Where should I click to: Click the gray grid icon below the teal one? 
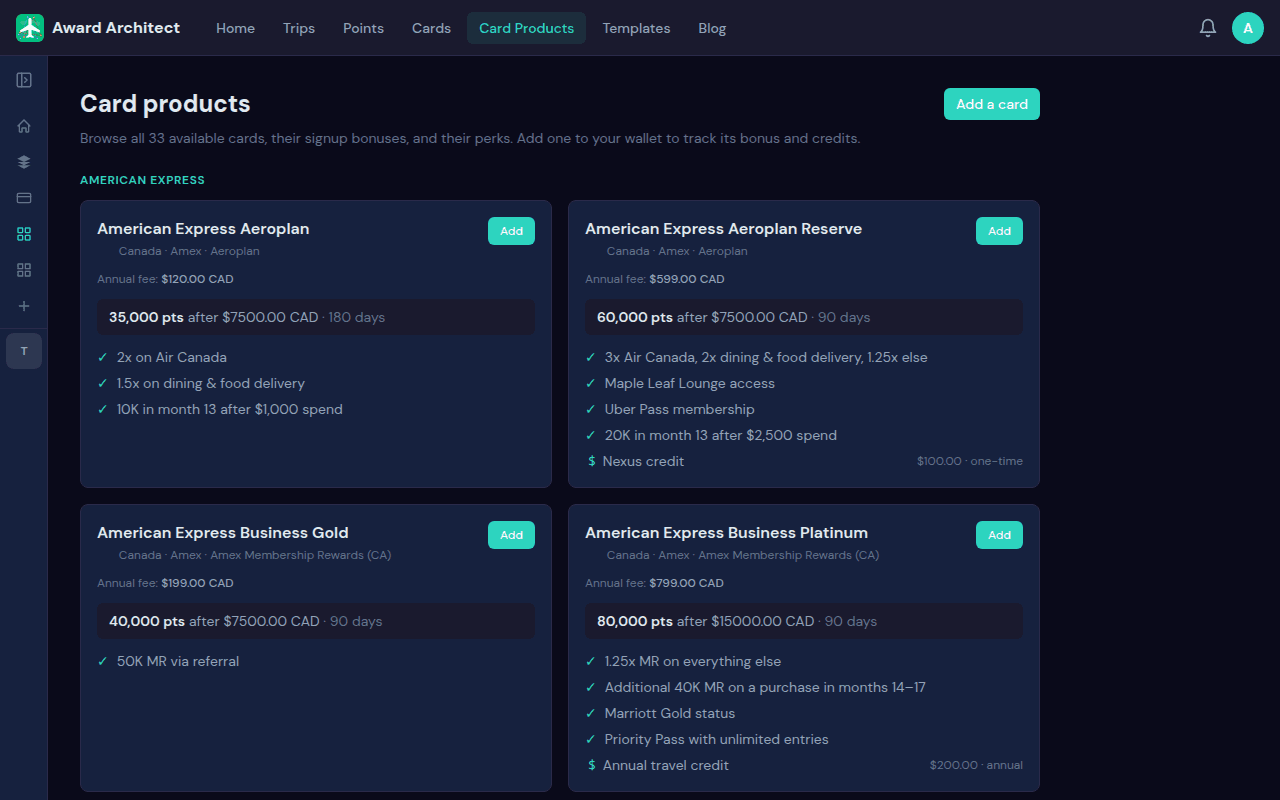pyautogui.click(x=24, y=270)
